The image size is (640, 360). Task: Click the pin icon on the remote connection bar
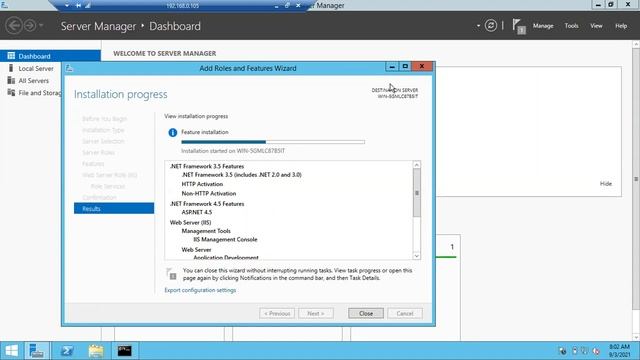(78, 6)
